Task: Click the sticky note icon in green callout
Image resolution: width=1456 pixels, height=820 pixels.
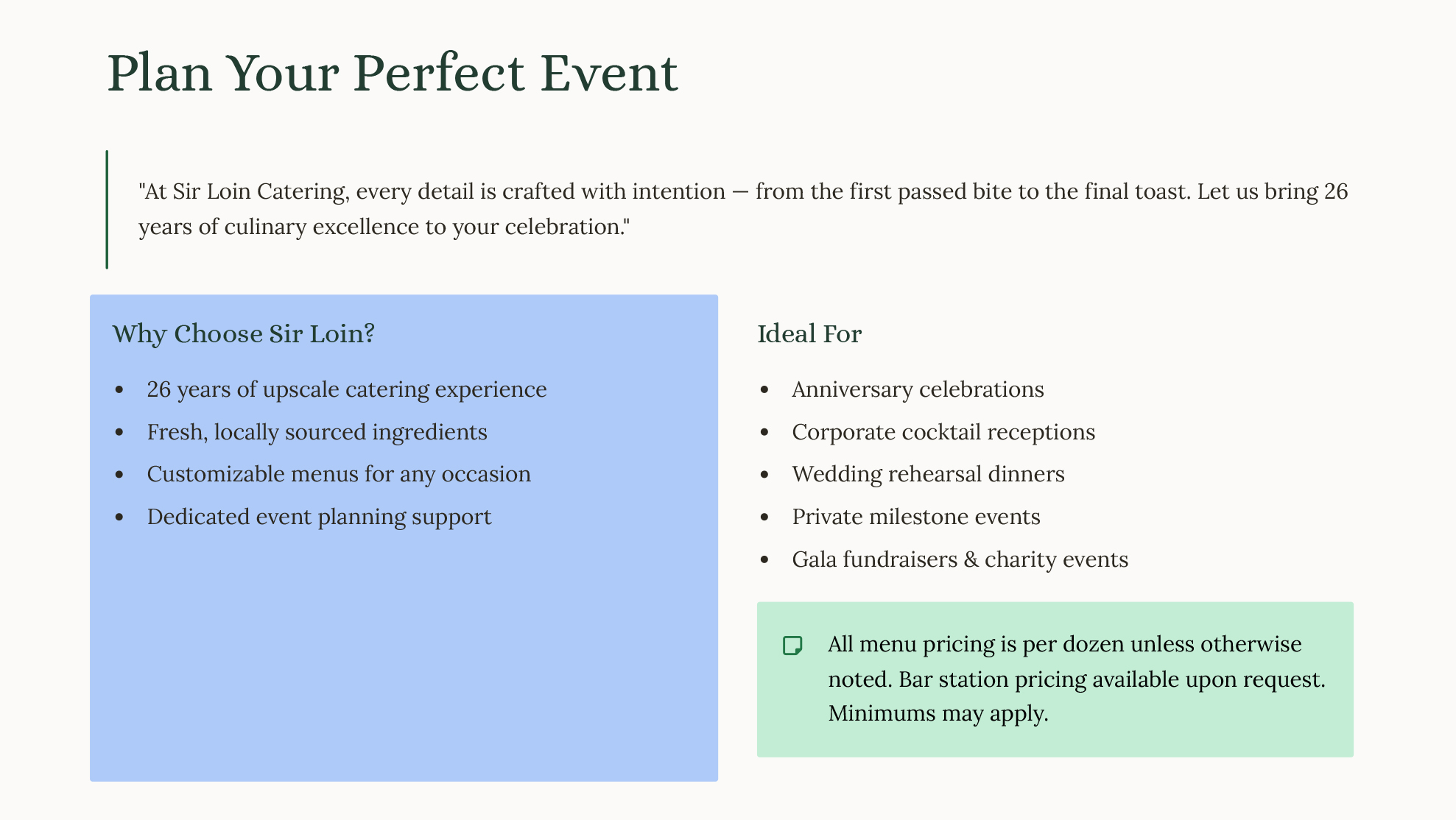Action: coord(792,646)
